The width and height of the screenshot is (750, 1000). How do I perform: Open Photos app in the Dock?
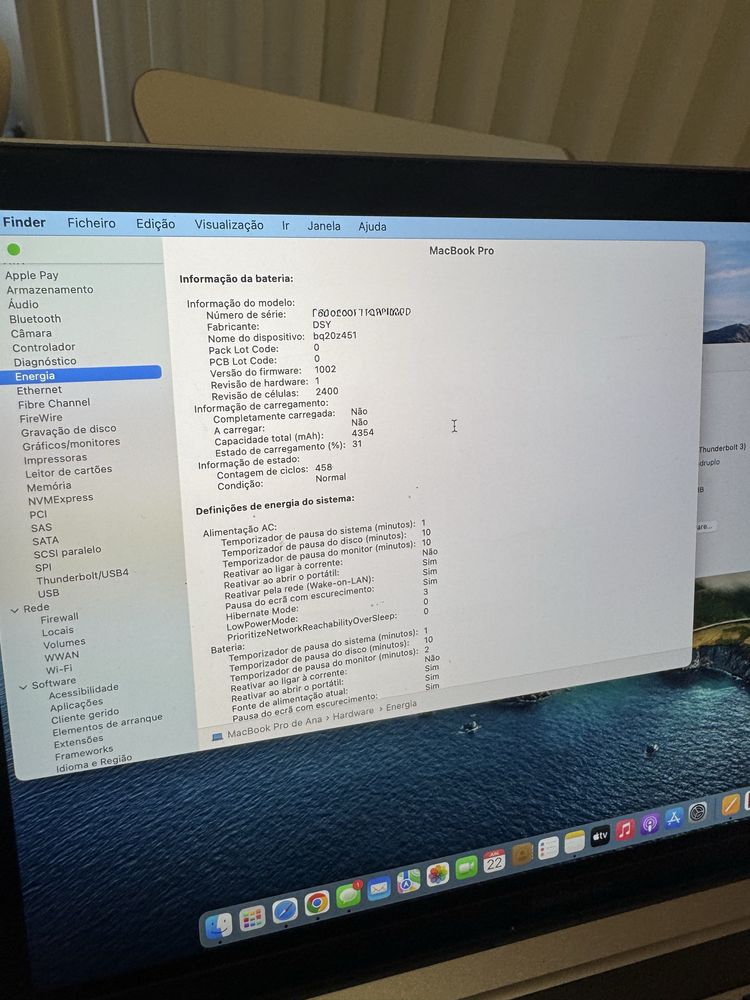[438, 874]
